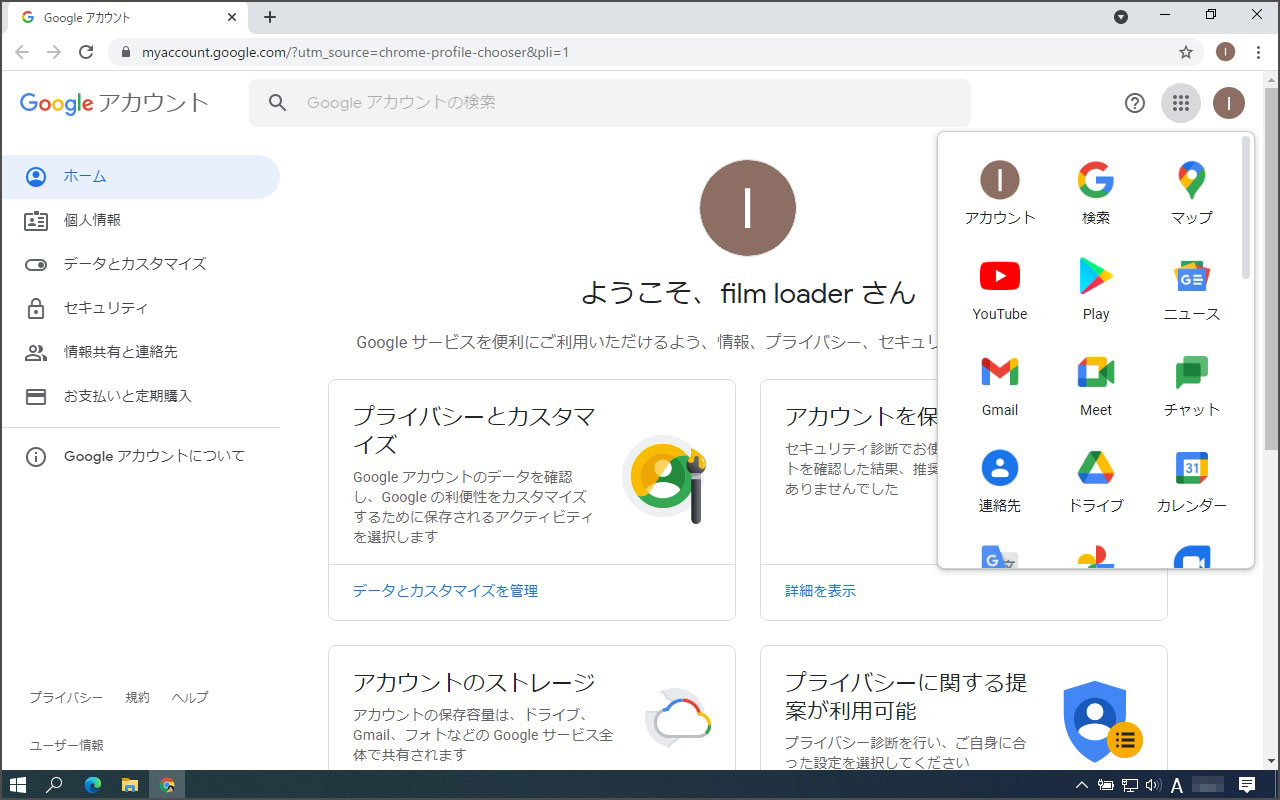Open the Chrome tab search dropdown arrow

tap(1121, 16)
